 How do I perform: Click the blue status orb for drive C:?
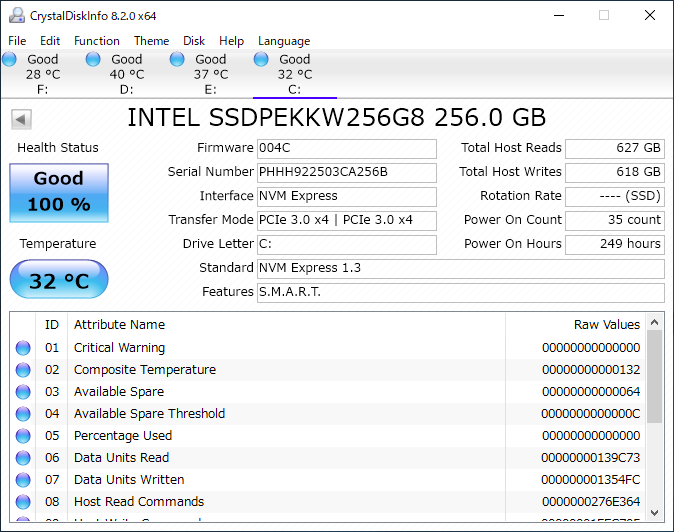coord(261,59)
